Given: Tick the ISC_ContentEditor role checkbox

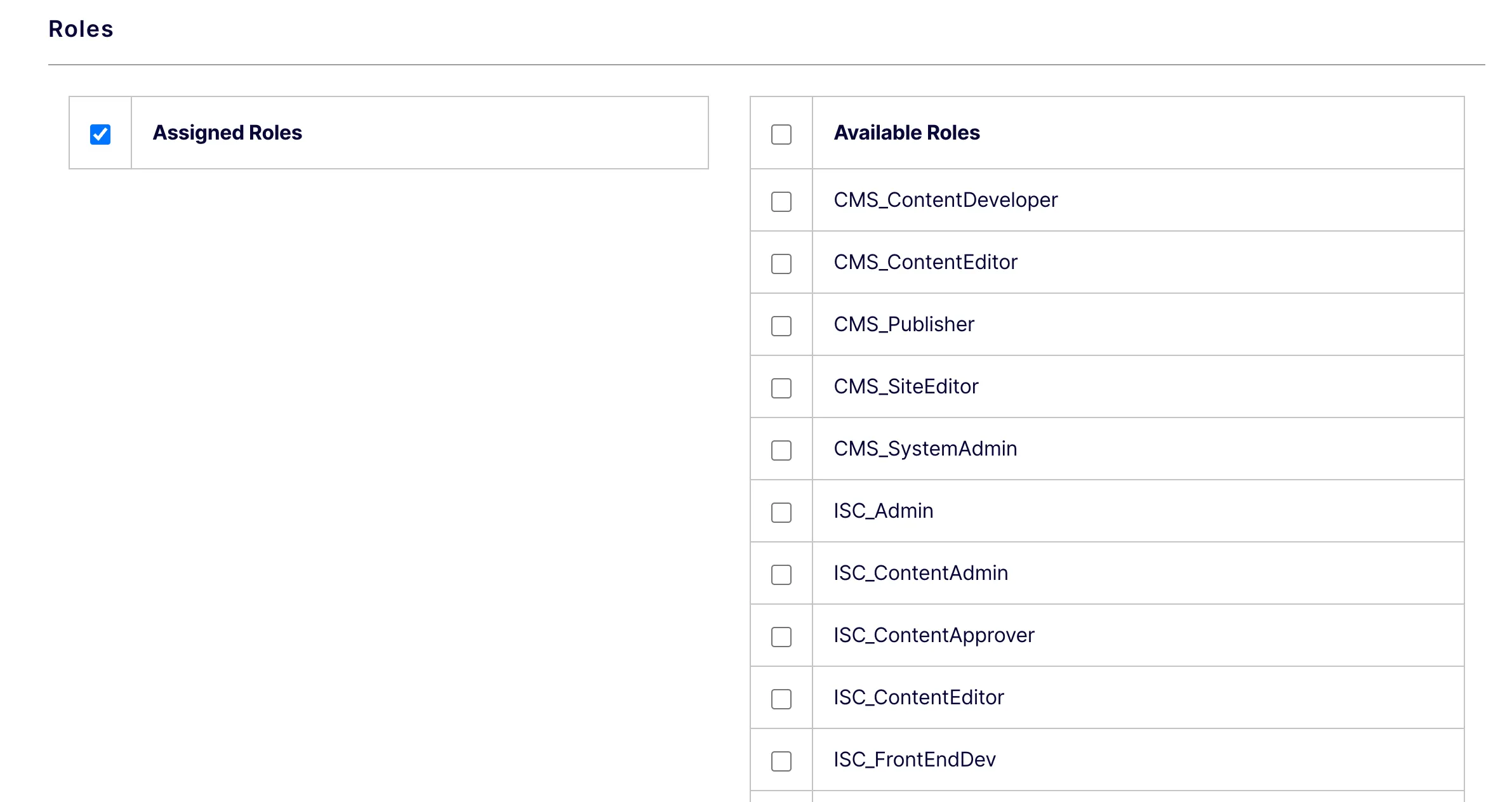Looking at the screenshot, I should pos(781,699).
